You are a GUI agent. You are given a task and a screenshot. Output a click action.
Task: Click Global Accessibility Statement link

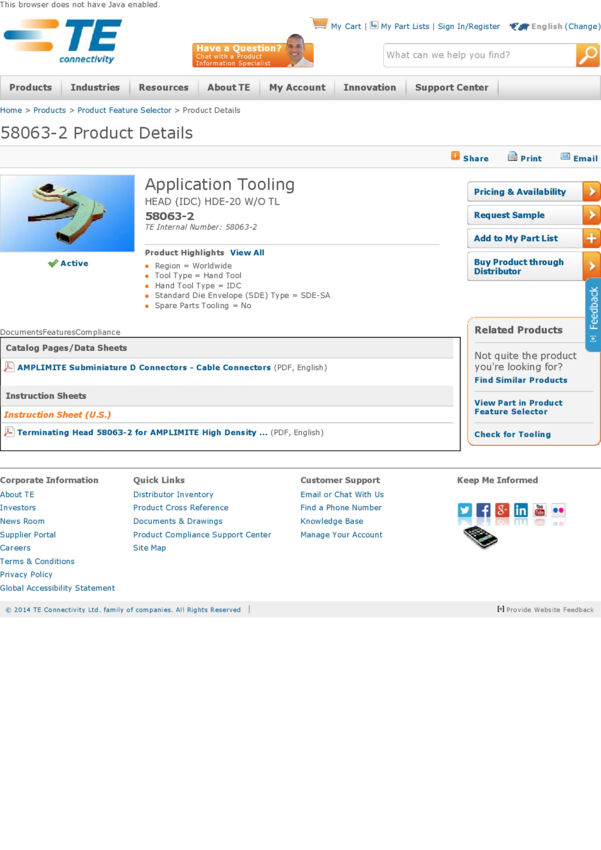pos(57,588)
